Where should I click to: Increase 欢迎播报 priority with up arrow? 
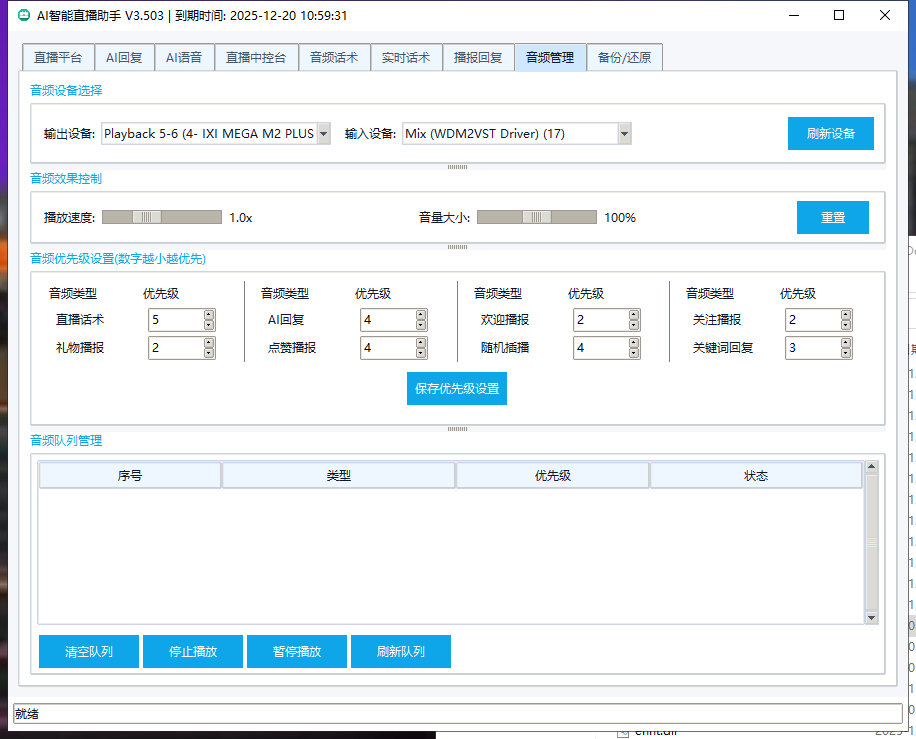634,315
